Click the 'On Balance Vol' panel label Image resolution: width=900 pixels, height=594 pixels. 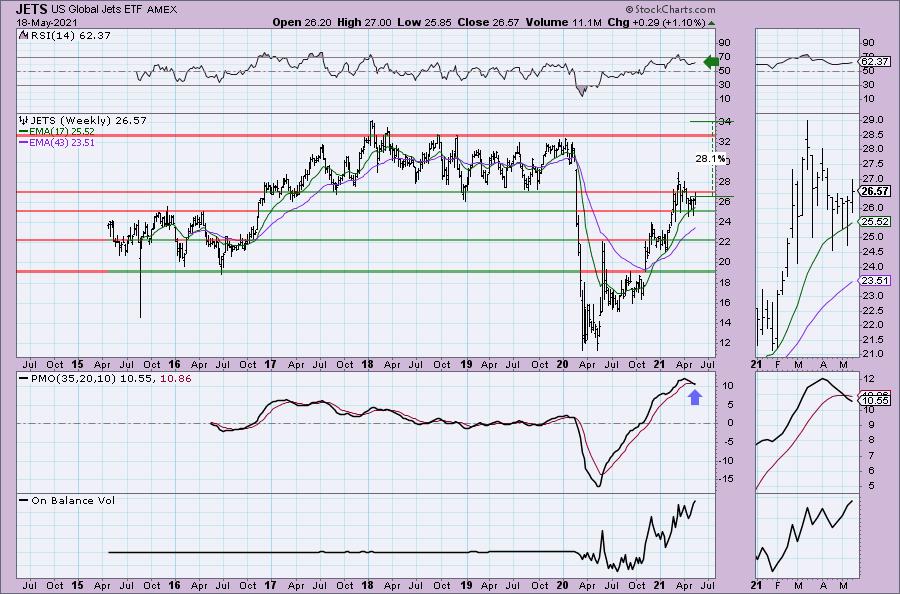point(67,500)
